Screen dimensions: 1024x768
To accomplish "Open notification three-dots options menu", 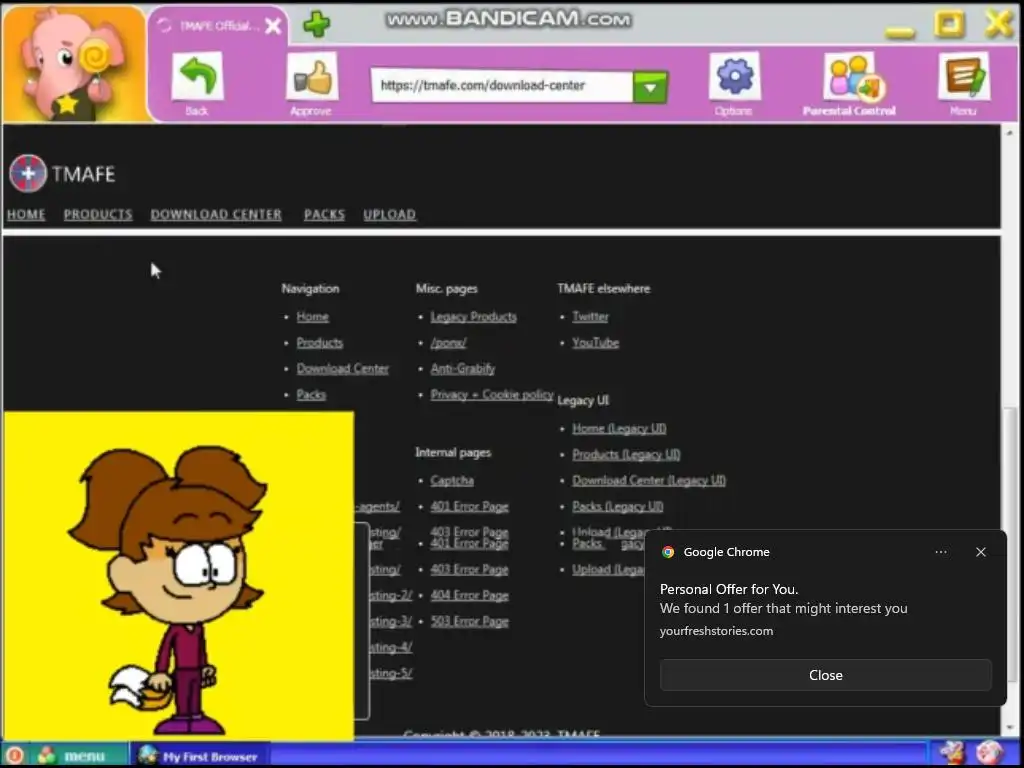I will [941, 552].
